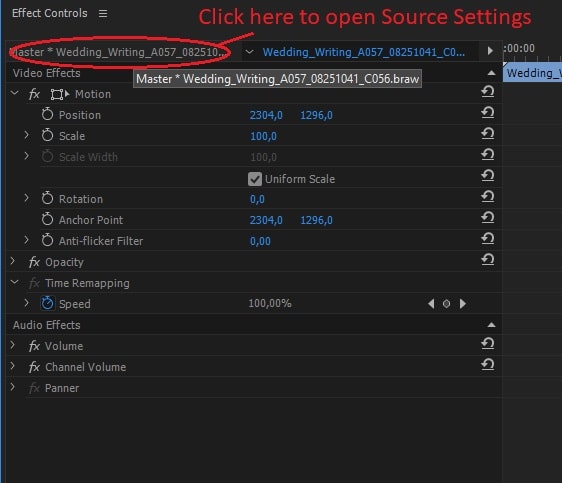This screenshot has height=483, width=562.
Task: Toggle the Volume fx effect switch
Action: pos(34,346)
